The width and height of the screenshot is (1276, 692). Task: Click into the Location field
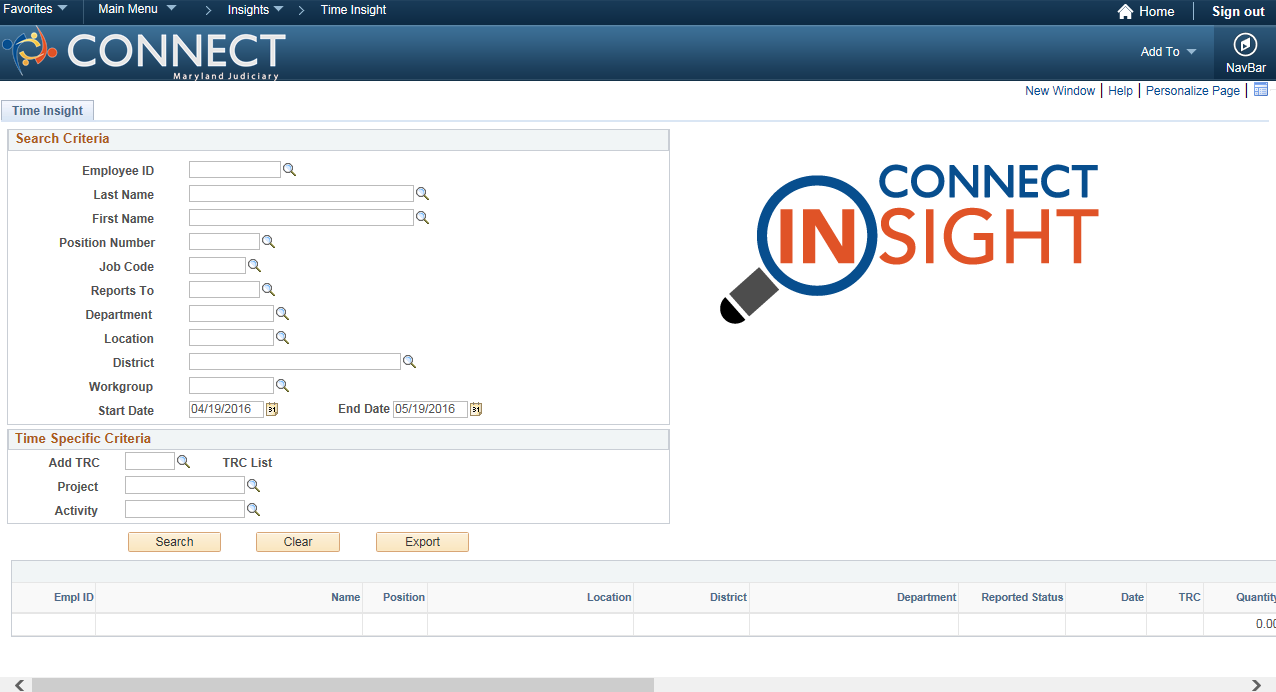pyautogui.click(x=231, y=338)
